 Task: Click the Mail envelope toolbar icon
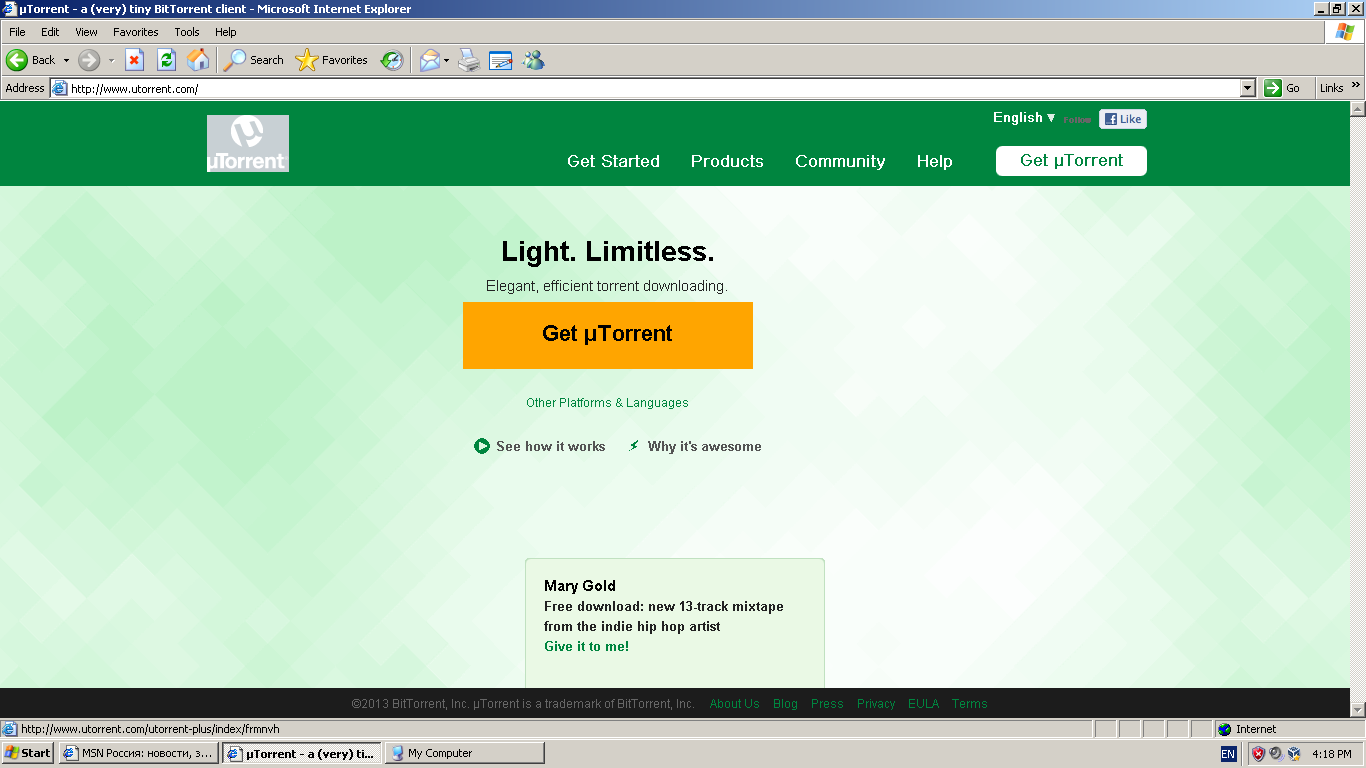(x=429, y=60)
